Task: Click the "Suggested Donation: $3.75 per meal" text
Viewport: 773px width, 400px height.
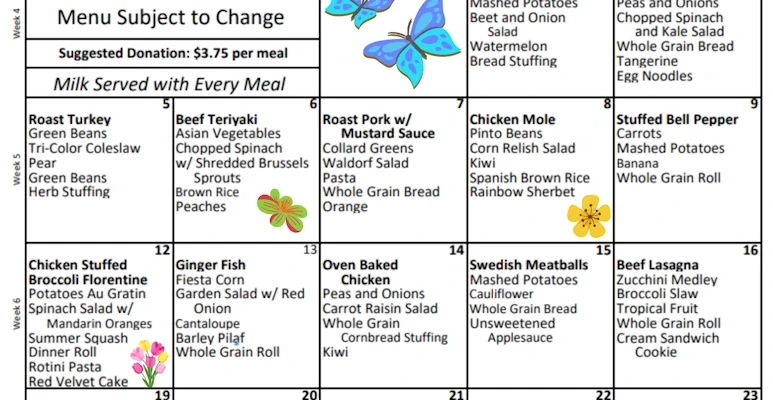Action: click(x=171, y=54)
